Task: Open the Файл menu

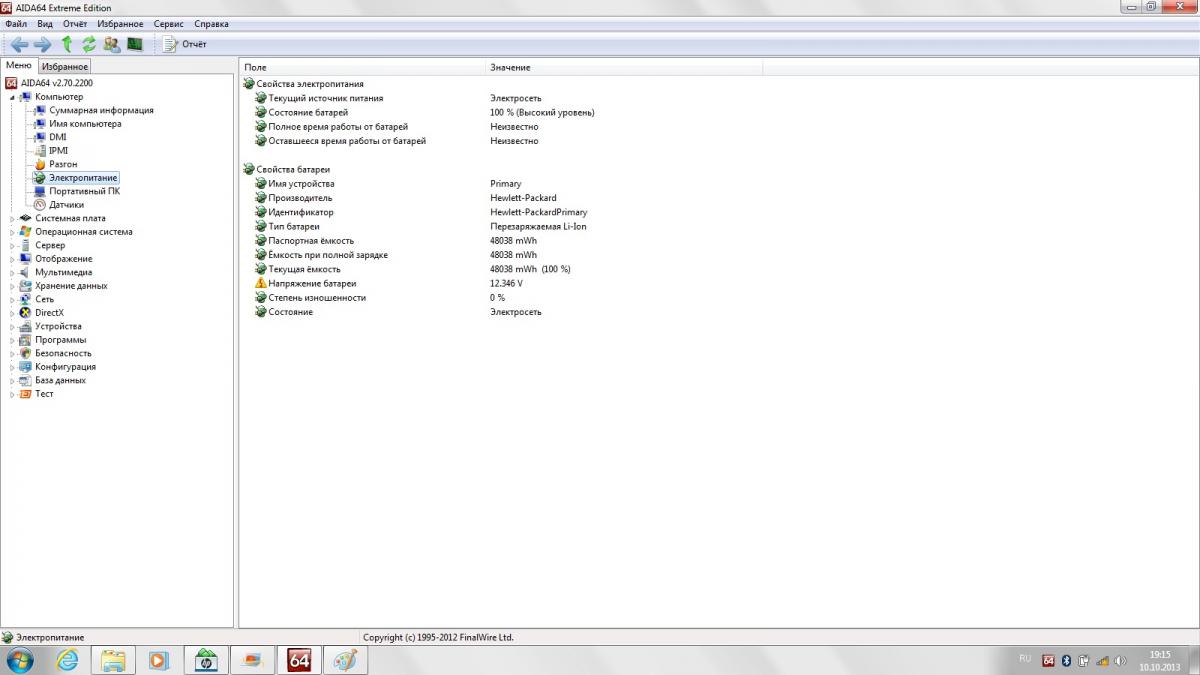Action: 16,24
